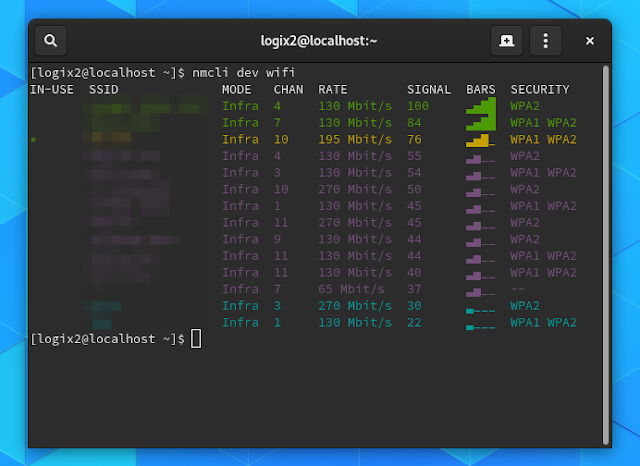Viewport: 640px width, 466px height.
Task: Click the IN-USE column header
Action: click(52, 89)
